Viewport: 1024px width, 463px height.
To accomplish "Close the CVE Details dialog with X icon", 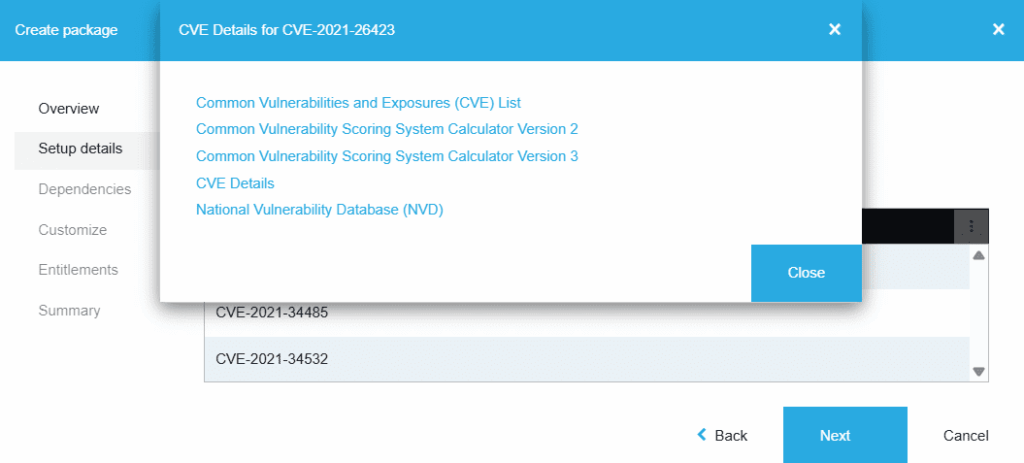I will pos(834,30).
